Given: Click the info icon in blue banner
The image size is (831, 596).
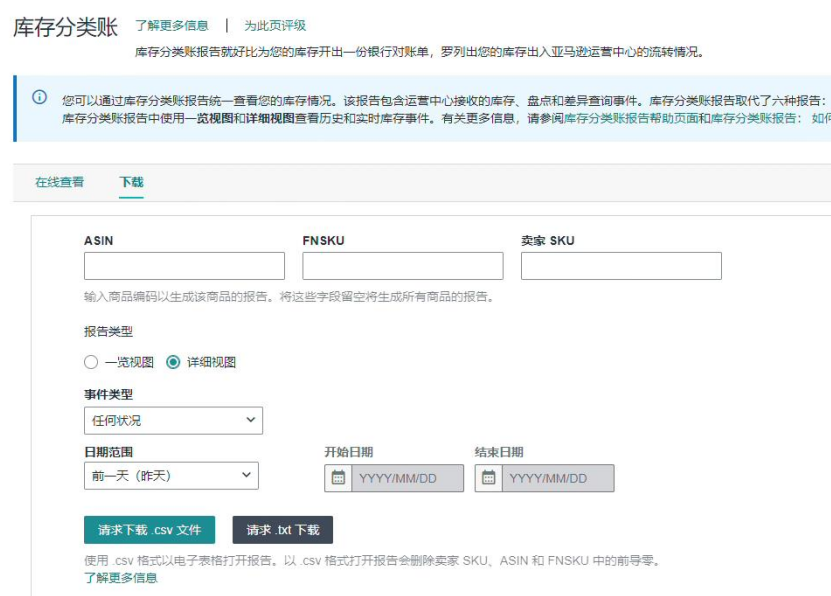Looking at the screenshot, I should point(39,97).
